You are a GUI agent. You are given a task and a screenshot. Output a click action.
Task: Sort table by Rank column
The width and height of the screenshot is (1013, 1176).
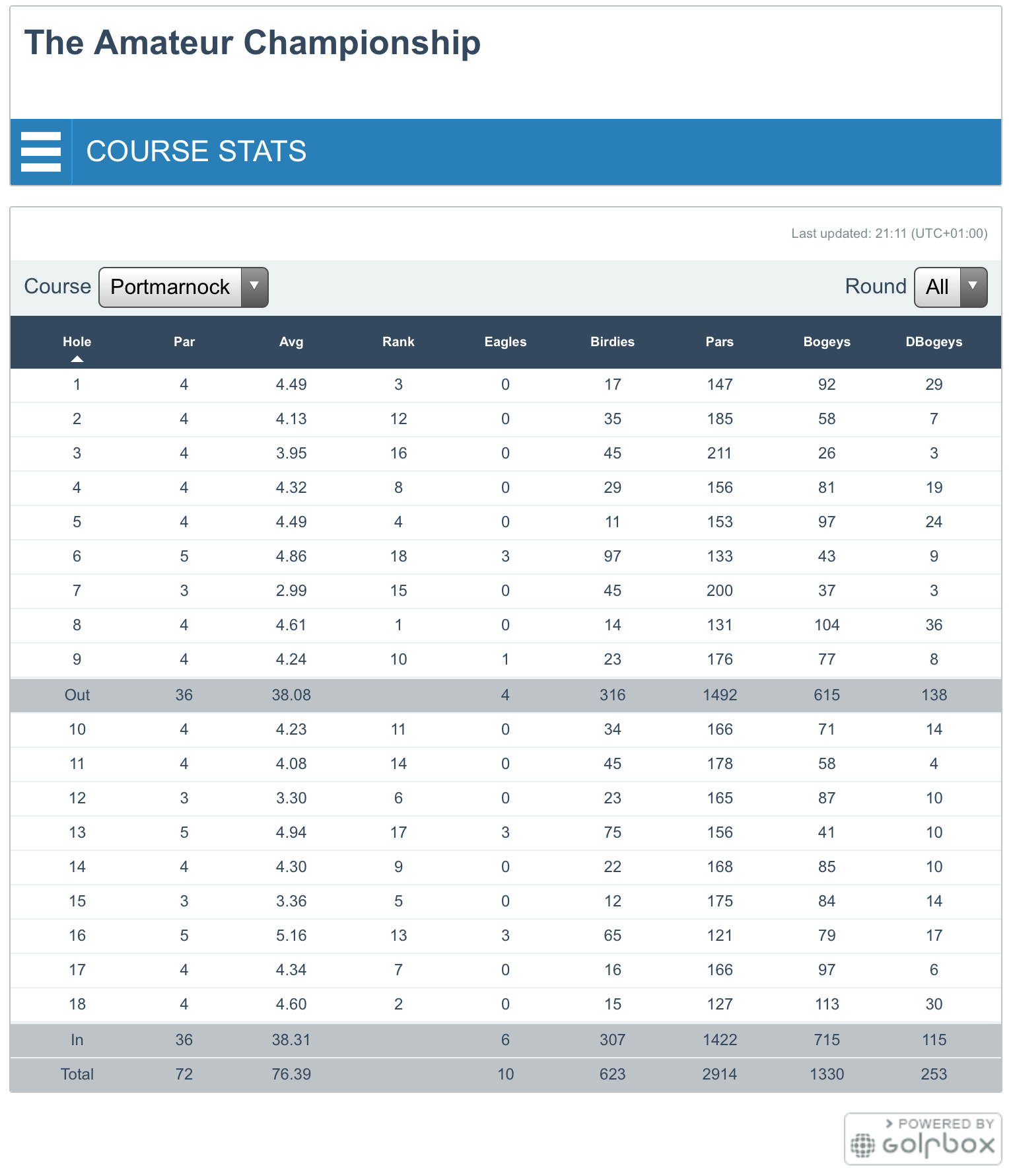398,342
